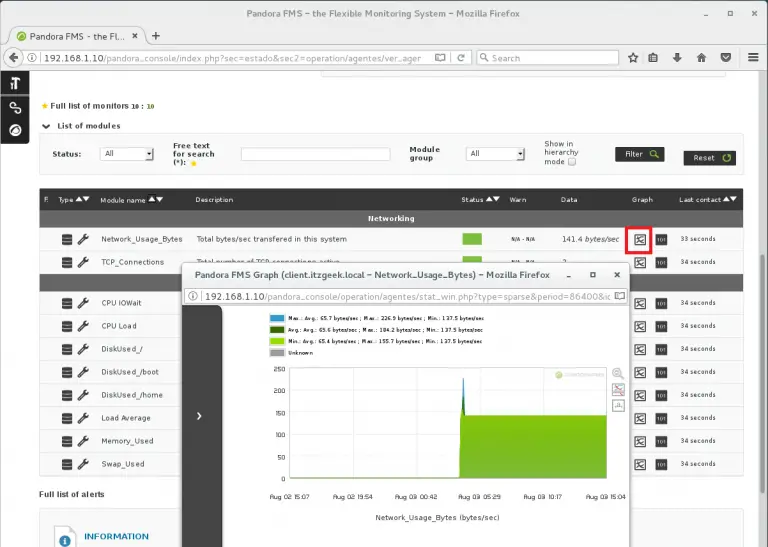Image resolution: width=768 pixels, height=547 pixels.
Task: Click zoom magnifier icon beside the graph
Action: tap(617, 373)
